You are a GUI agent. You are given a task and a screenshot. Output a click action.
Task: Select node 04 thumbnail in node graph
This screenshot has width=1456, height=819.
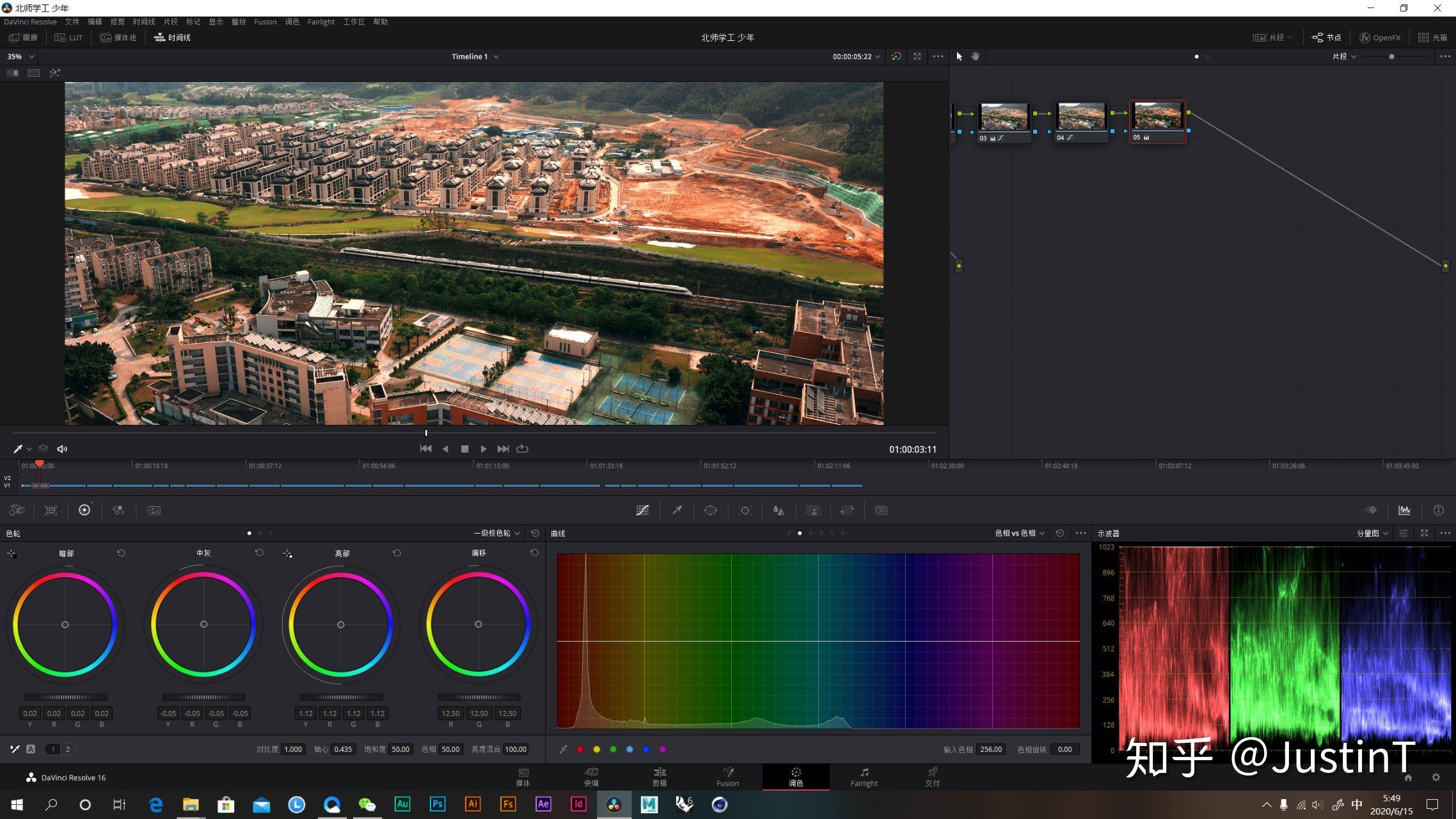[x=1081, y=118]
